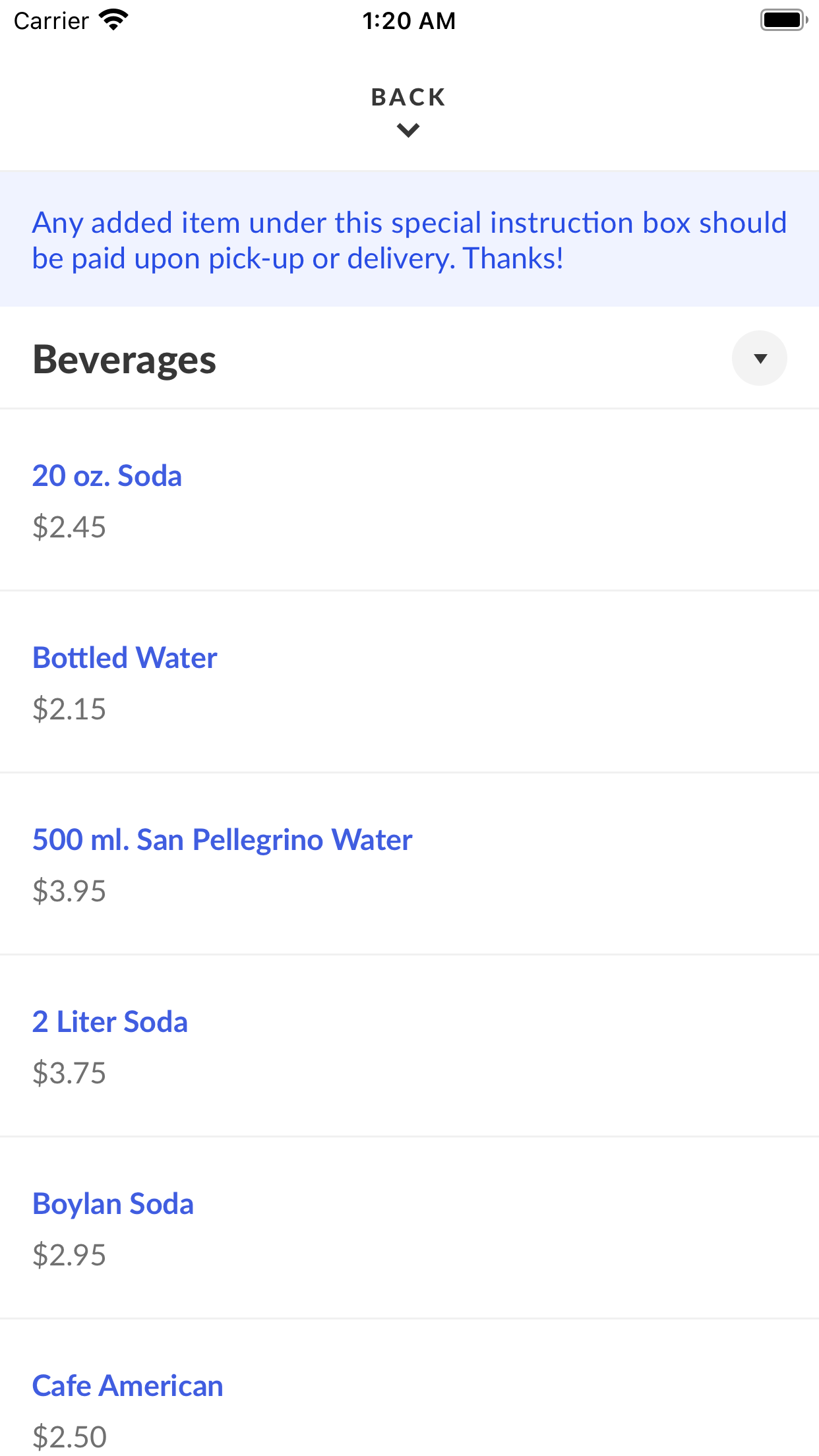Tap the first $3.95 price
This screenshot has width=819, height=1456.
tap(69, 892)
